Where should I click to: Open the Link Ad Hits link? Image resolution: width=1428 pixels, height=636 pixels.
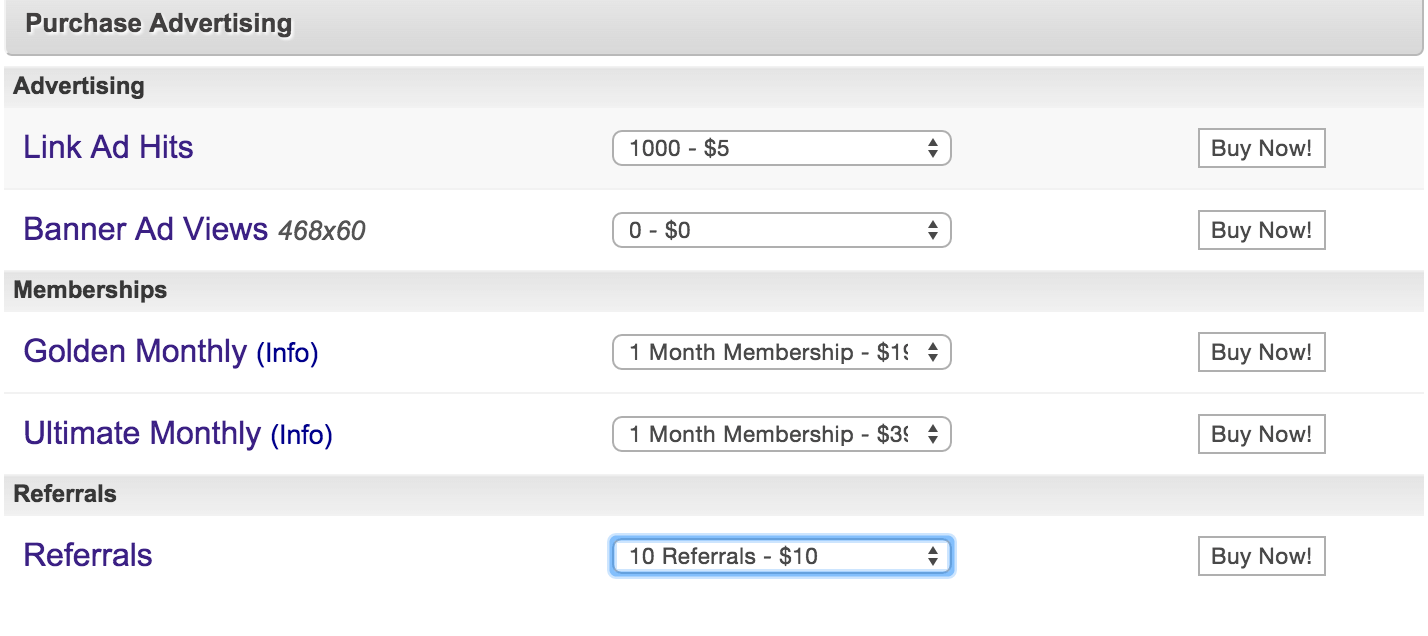point(108,148)
